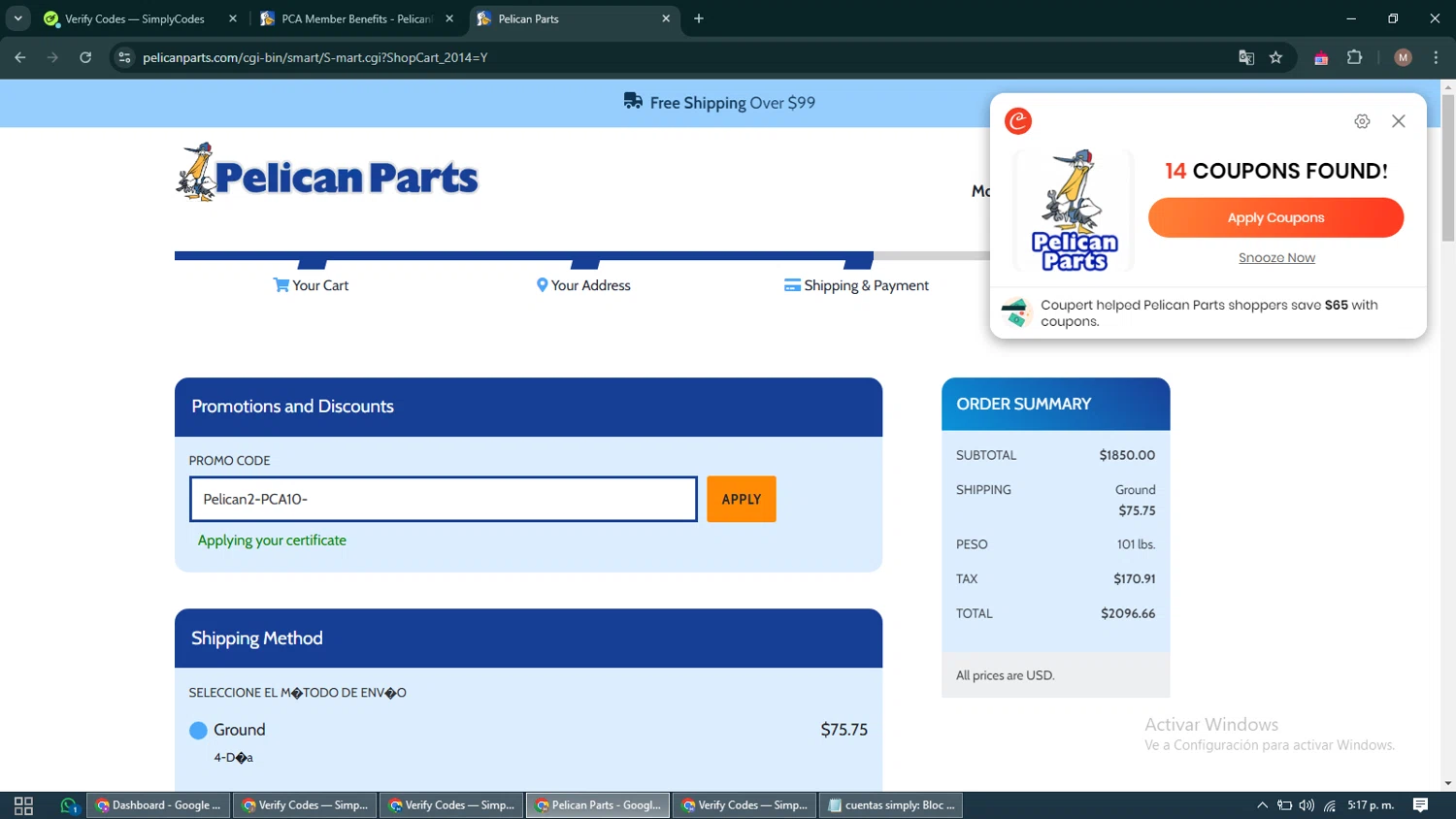The height and width of the screenshot is (819, 1456).
Task: Open the Chrome profile avatar
Action: [1403, 57]
